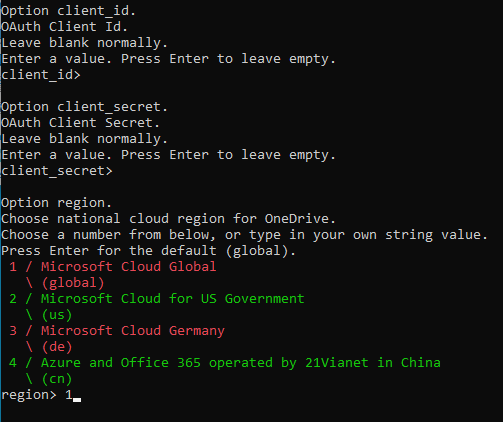Select option 1 Microsoft Cloud Global
This screenshot has width=503, height=422.
pos(113,267)
